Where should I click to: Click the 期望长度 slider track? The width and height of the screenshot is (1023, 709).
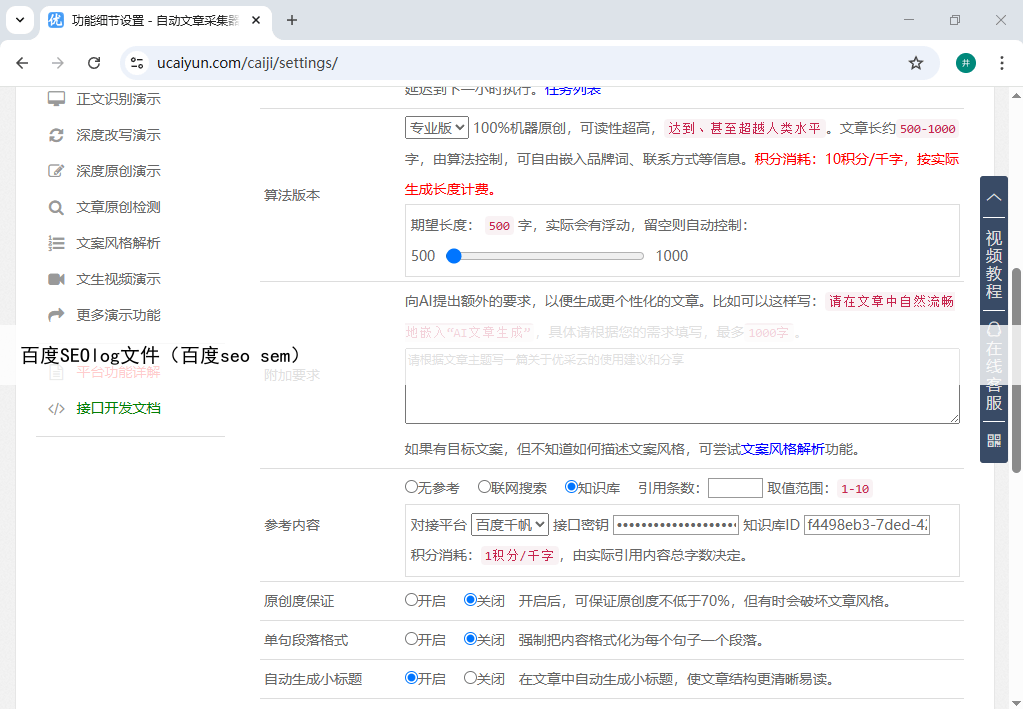click(546, 256)
